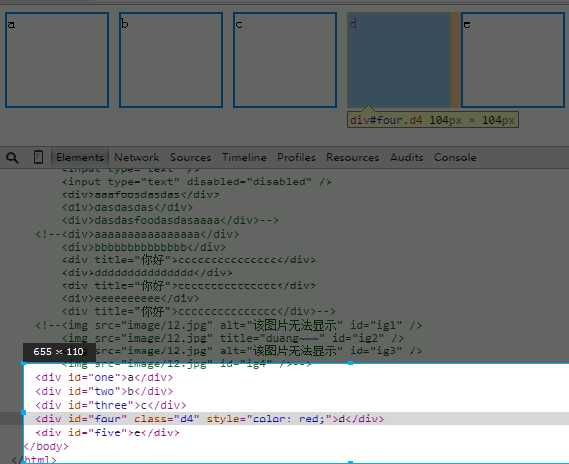Click box e in the page

tap(513, 60)
